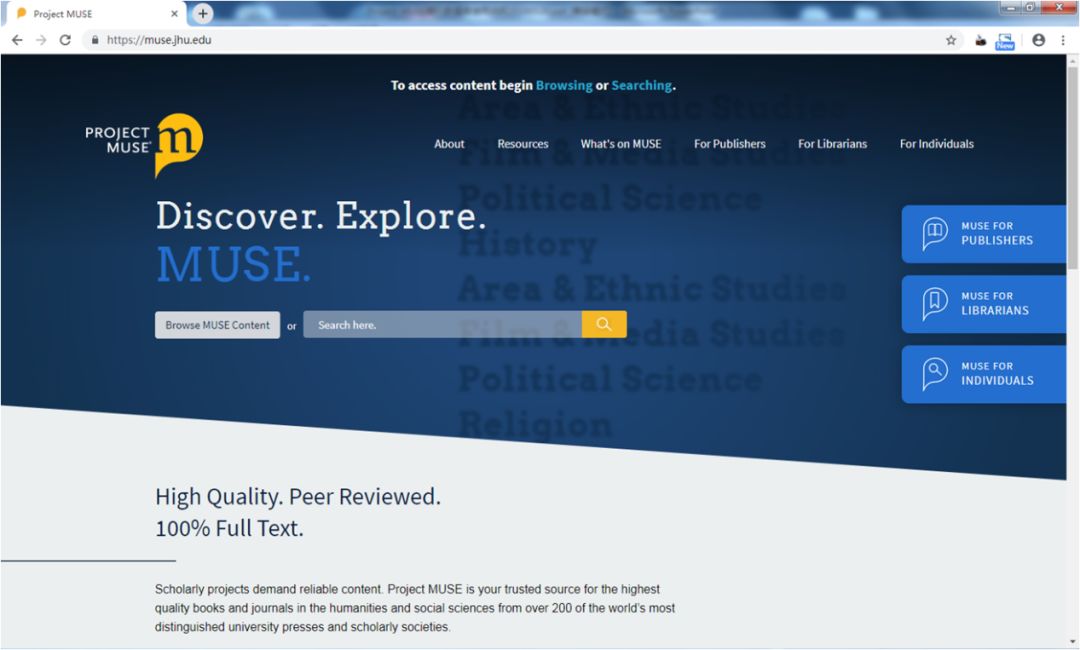The image size is (1080, 650).
Task: Click the browser forward arrow
Action: click(x=41, y=40)
